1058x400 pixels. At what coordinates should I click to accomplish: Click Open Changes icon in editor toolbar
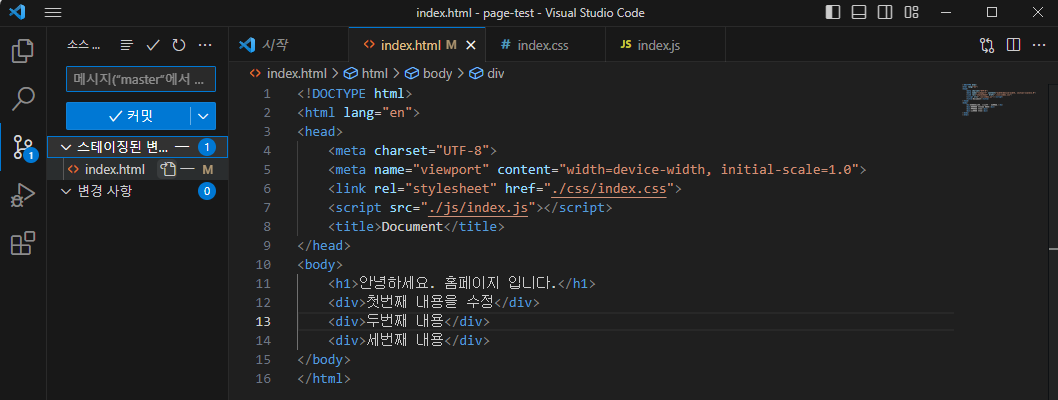click(987, 45)
